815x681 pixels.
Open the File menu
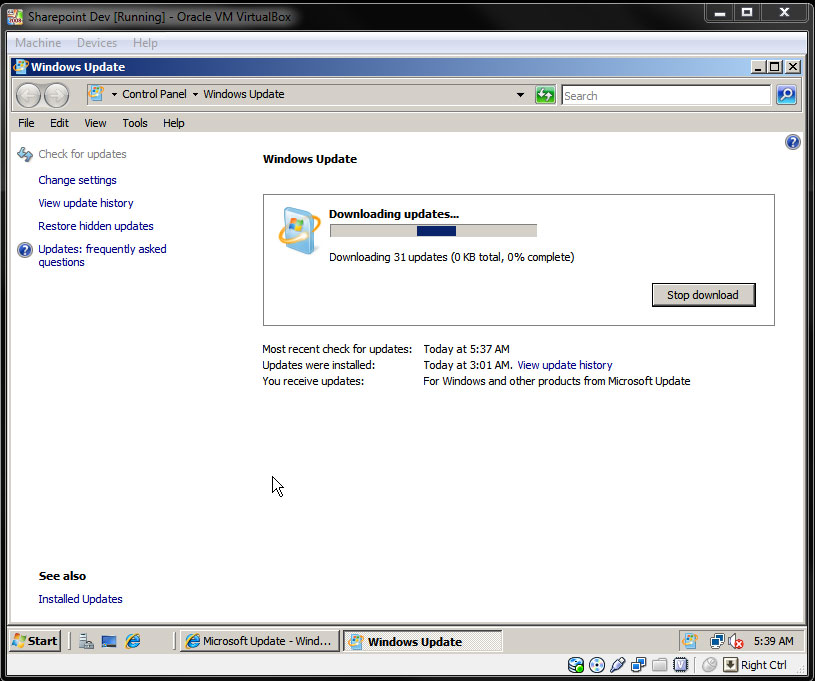pyautogui.click(x=26, y=123)
